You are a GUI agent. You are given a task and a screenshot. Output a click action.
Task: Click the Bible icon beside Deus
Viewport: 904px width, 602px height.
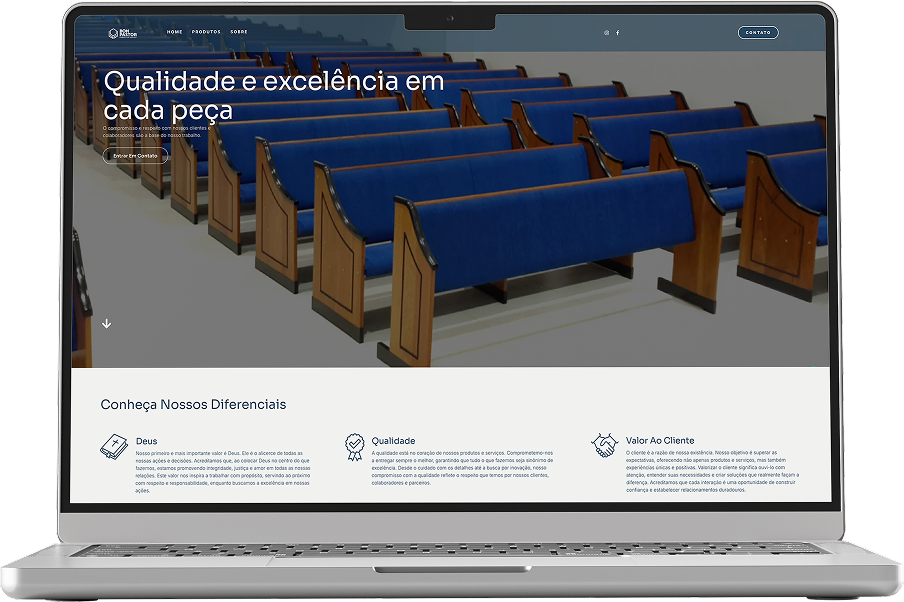112,447
